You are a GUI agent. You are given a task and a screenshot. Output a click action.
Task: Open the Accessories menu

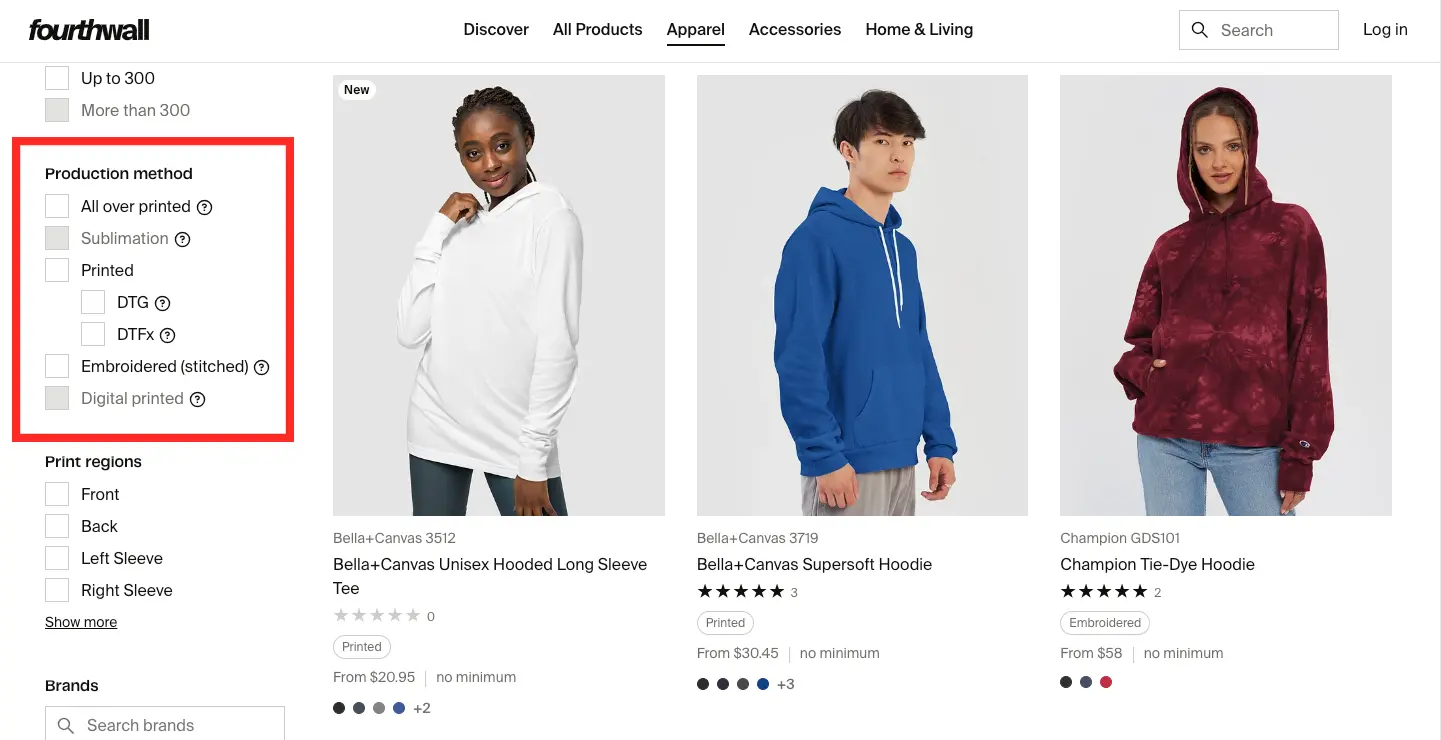pos(795,30)
